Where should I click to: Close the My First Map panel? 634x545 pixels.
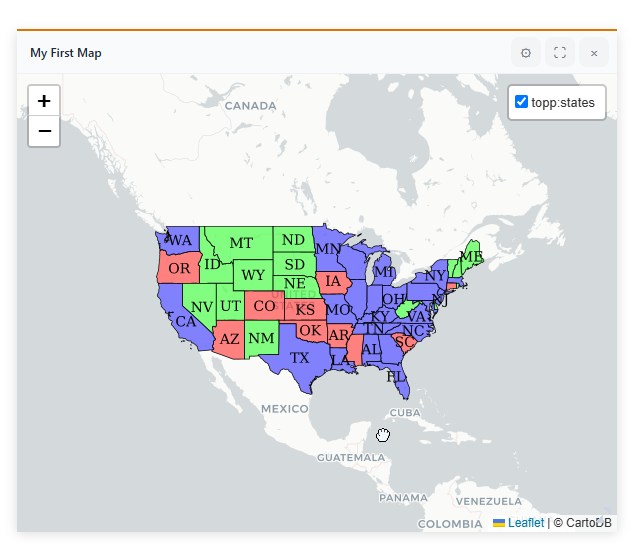594,53
